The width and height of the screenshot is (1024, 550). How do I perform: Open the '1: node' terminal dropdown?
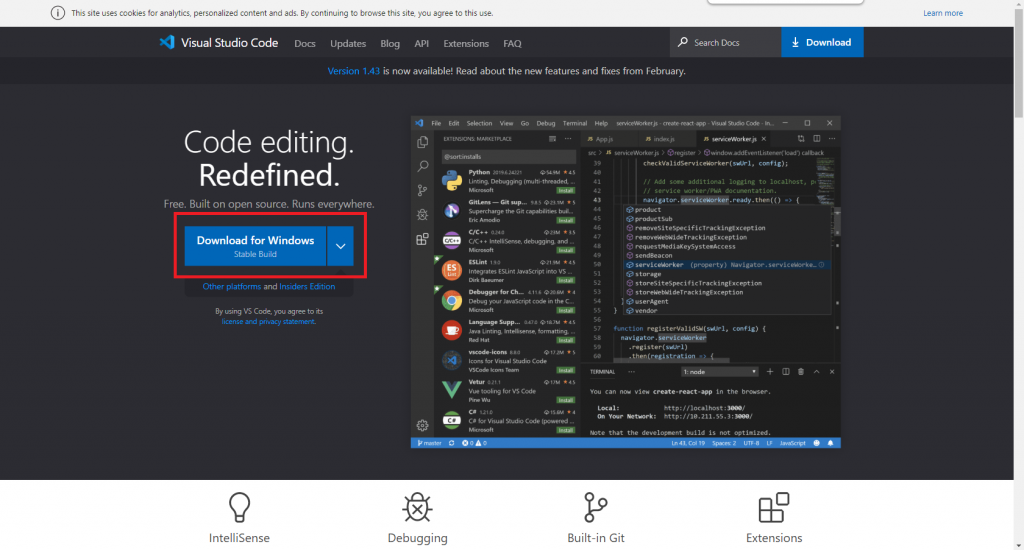point(719,372)
